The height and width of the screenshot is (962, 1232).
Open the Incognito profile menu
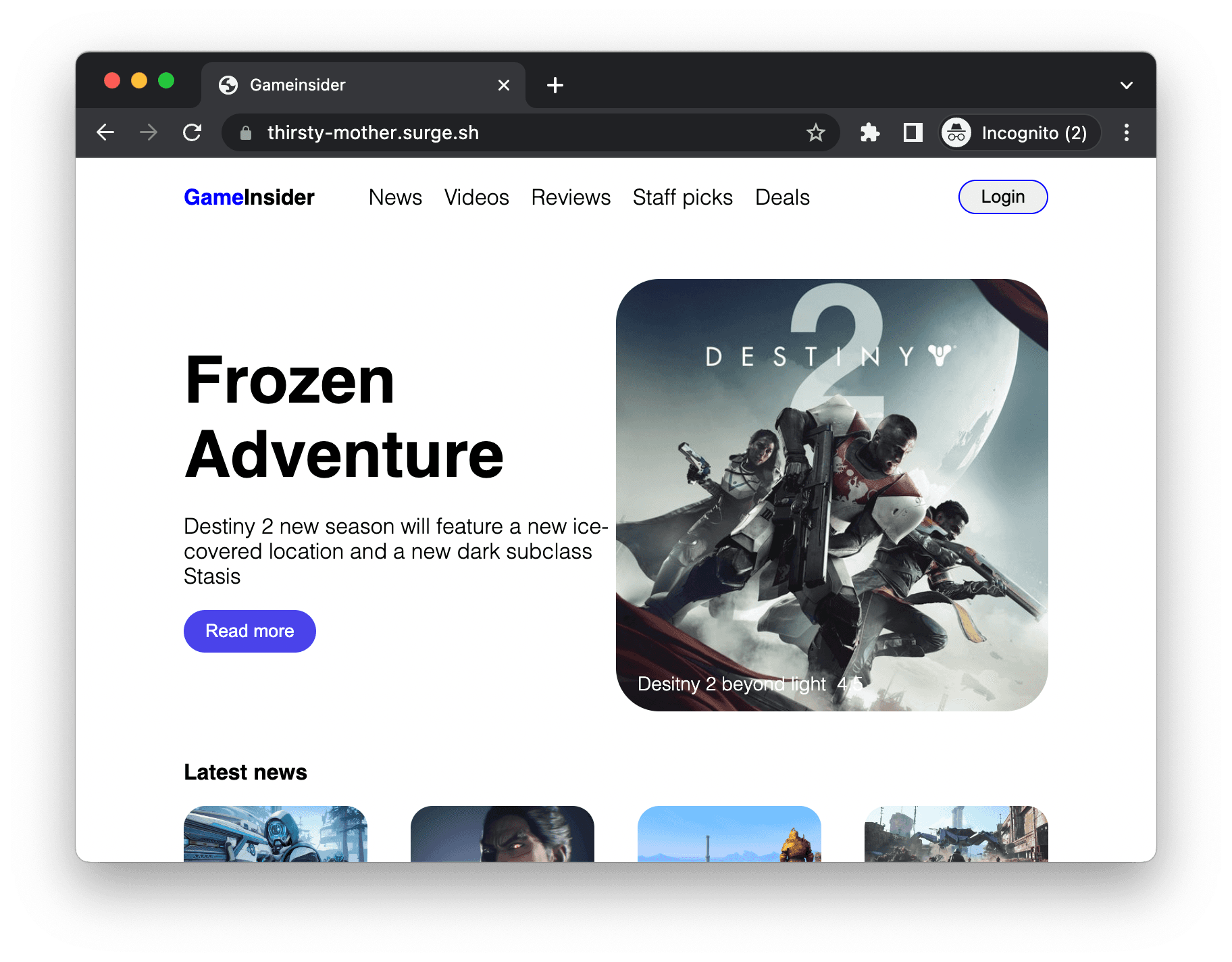pyautogui.click(x=1020, y=132)
